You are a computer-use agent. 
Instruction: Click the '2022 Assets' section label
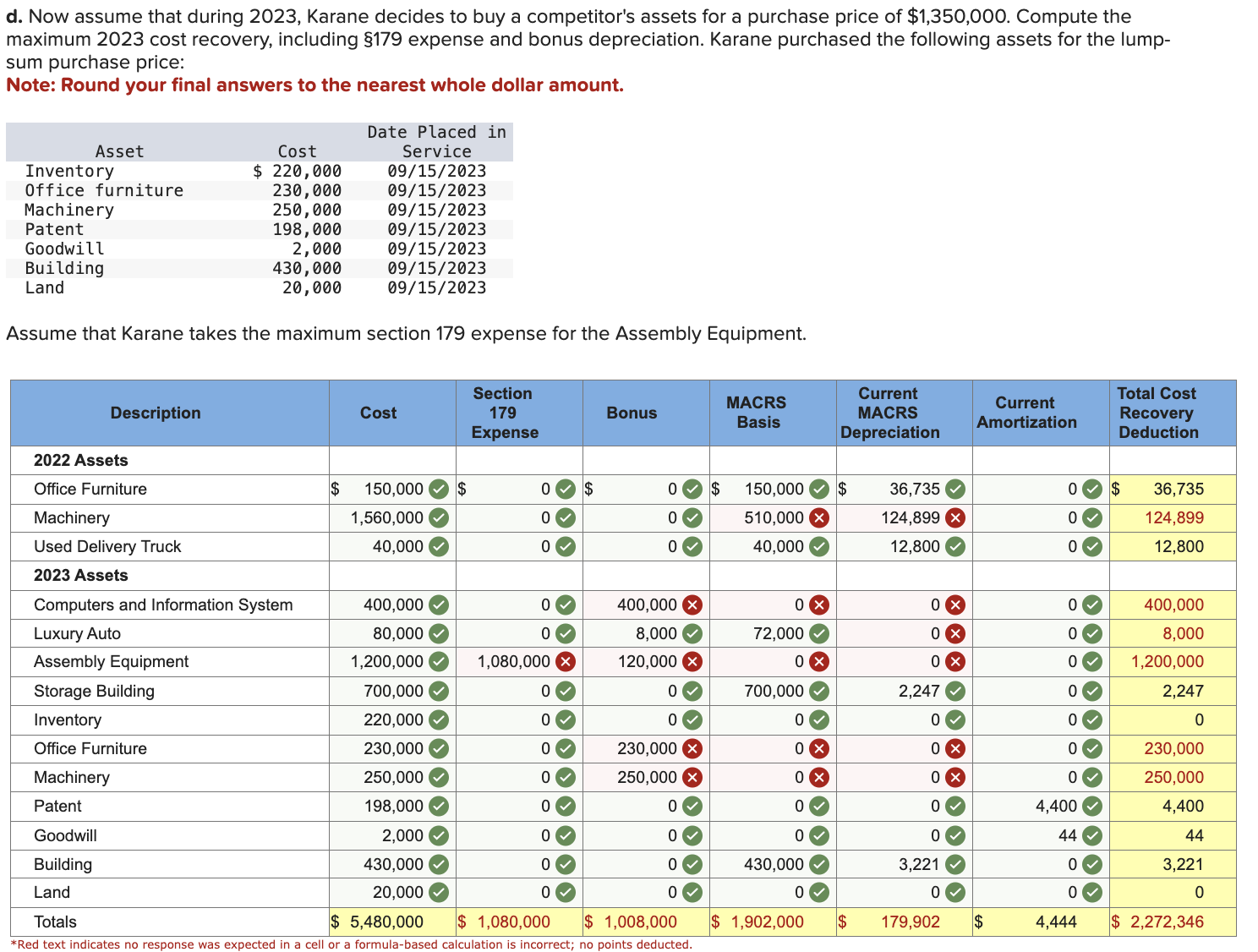click(81, 460)
